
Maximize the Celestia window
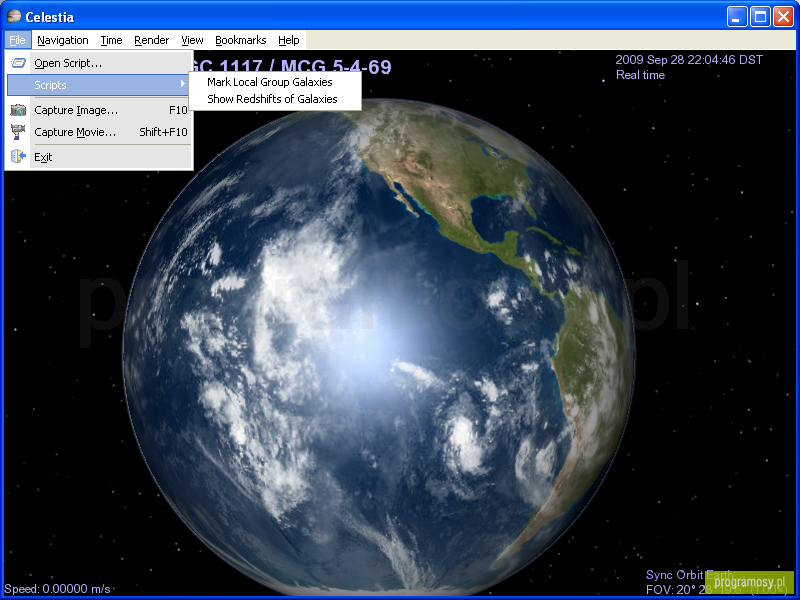point(760,17)
